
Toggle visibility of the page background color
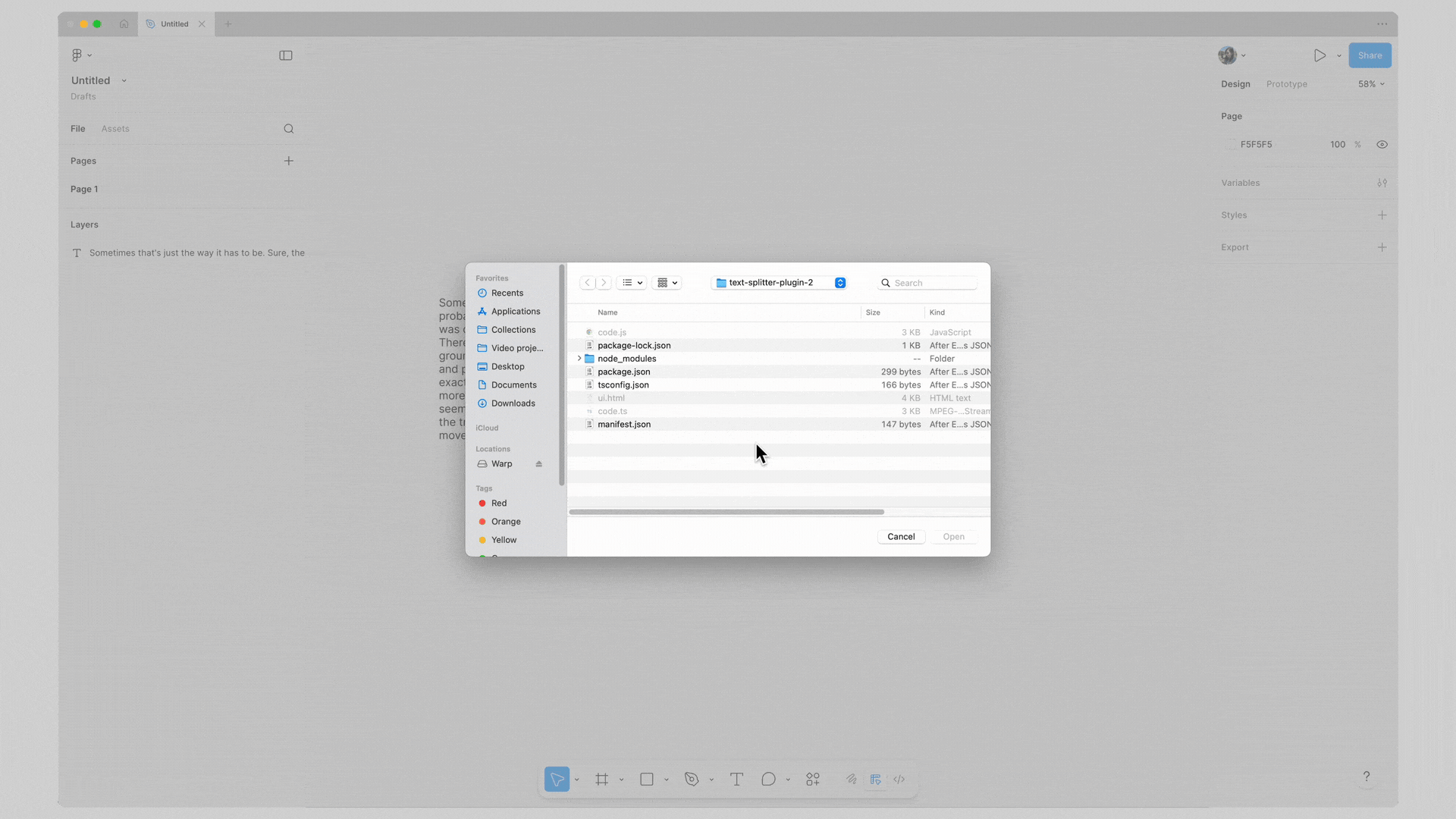(1382, 144)
